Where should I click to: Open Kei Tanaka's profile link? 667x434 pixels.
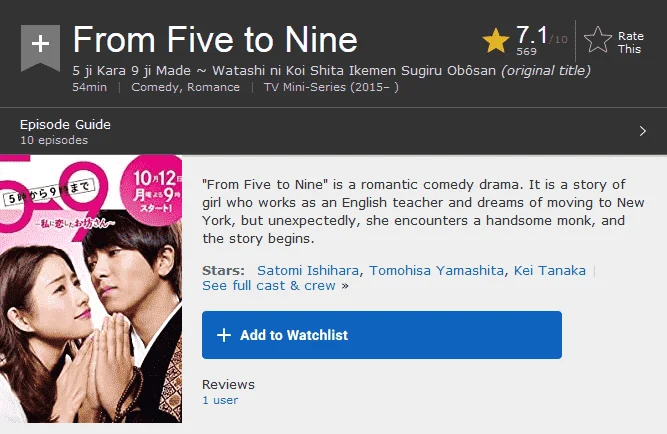coord(550,271)
